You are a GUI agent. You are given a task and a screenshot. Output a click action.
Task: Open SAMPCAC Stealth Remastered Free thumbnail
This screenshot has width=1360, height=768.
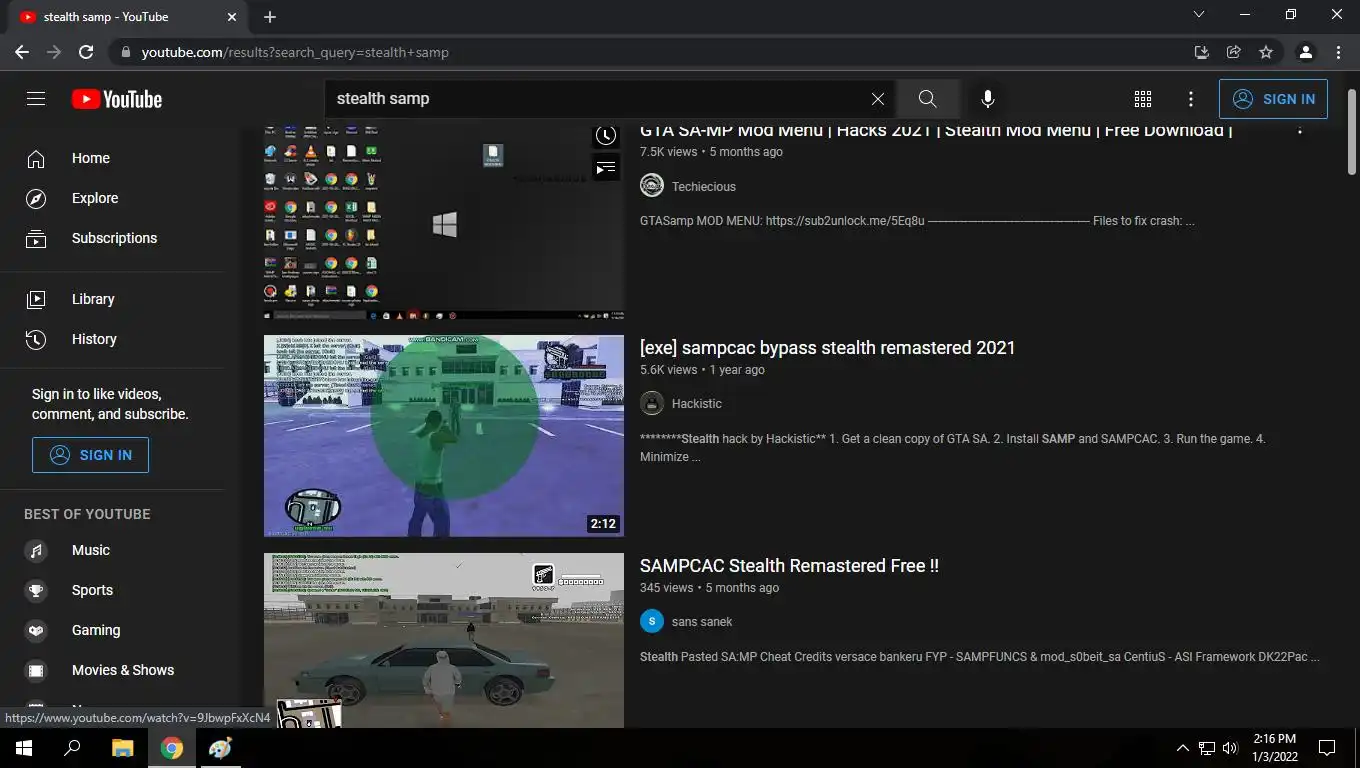pyautogui.click(x=444, y=640)
